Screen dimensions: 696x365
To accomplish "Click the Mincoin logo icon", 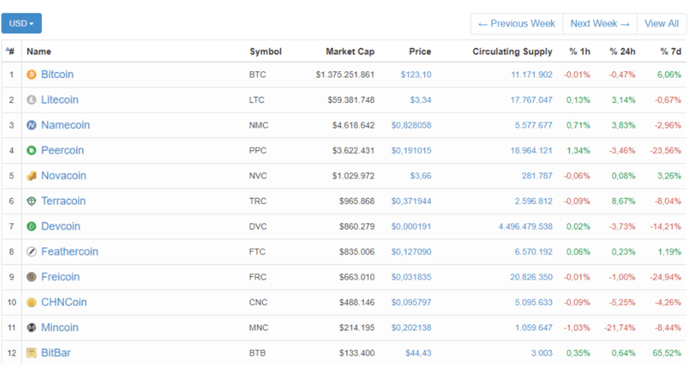I will click(31, 328).
